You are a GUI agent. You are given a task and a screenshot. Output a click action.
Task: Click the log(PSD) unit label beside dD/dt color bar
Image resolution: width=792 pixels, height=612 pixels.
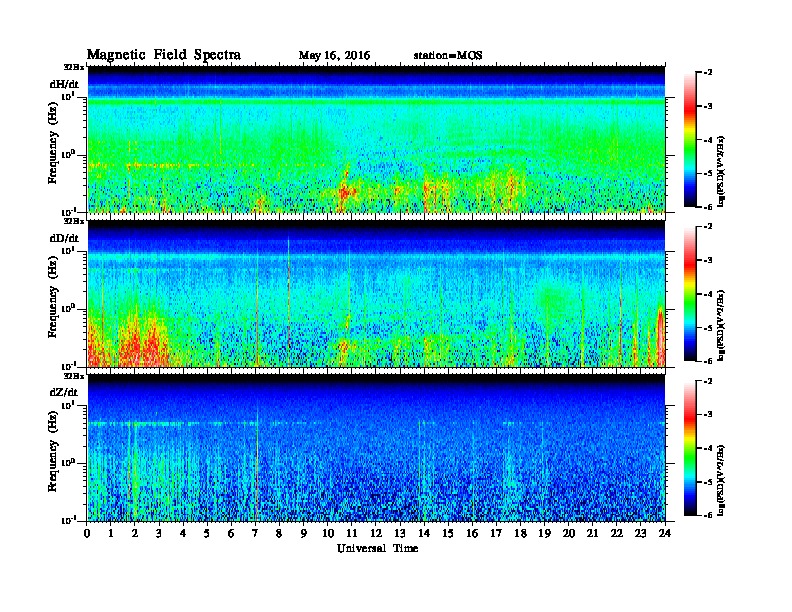point(722,326)
